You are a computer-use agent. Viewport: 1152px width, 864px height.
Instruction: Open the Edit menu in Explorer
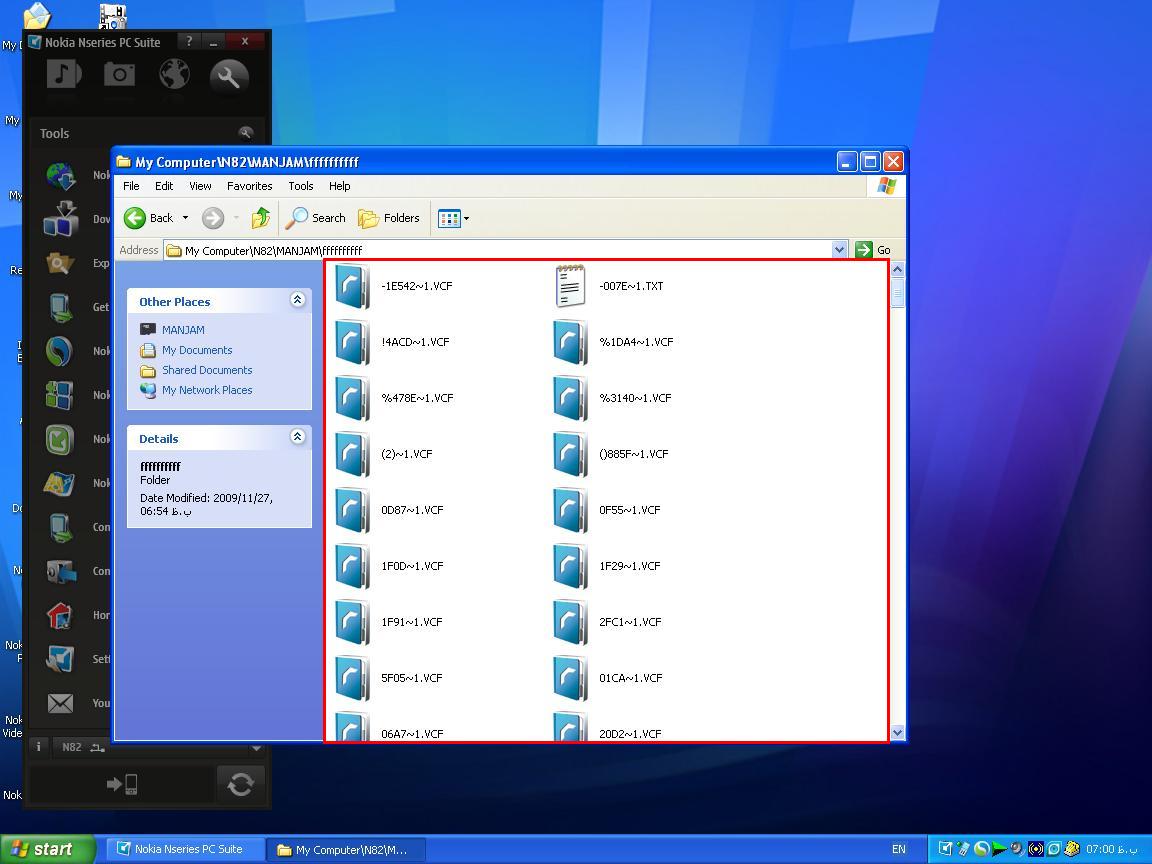pyautogui.click(x=164, y=186)
